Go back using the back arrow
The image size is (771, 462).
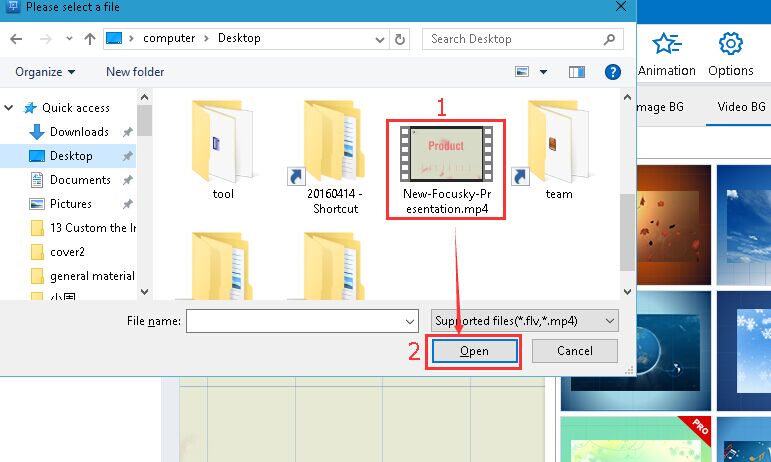16,39
